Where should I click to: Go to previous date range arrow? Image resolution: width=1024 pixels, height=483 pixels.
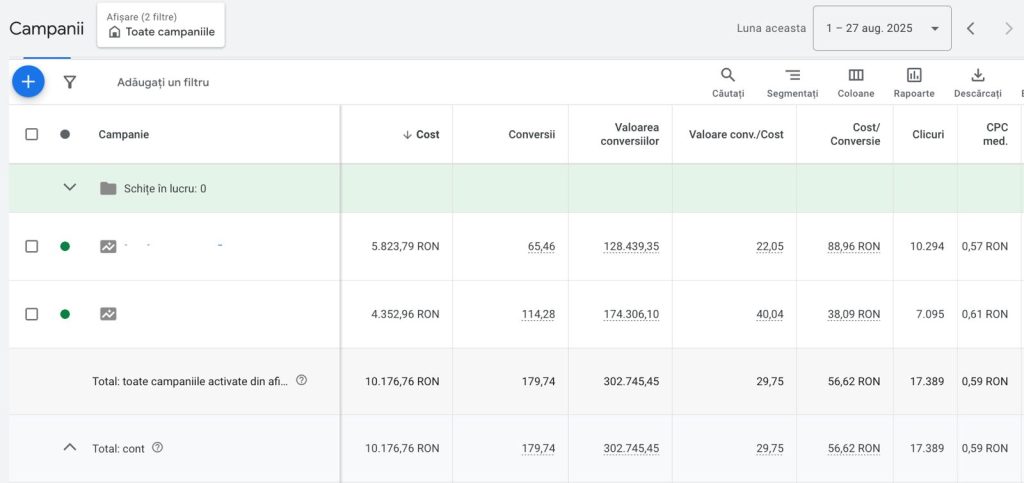pyautogui.click(x=970, y=28)
